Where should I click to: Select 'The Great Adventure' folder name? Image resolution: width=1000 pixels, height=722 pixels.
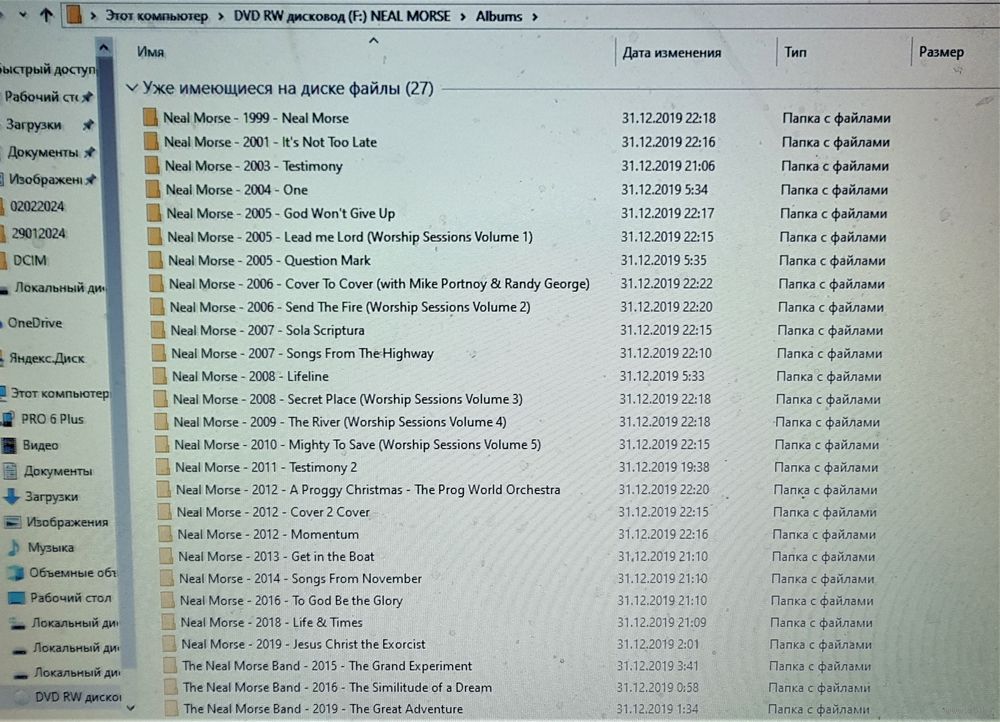click(323, 709)
